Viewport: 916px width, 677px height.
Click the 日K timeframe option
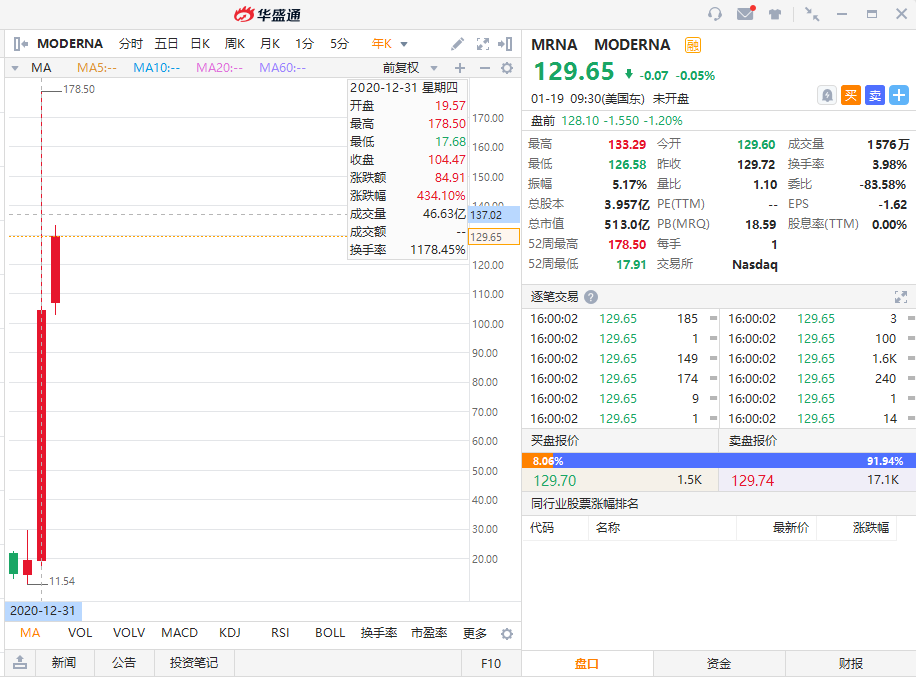[200, 44]
